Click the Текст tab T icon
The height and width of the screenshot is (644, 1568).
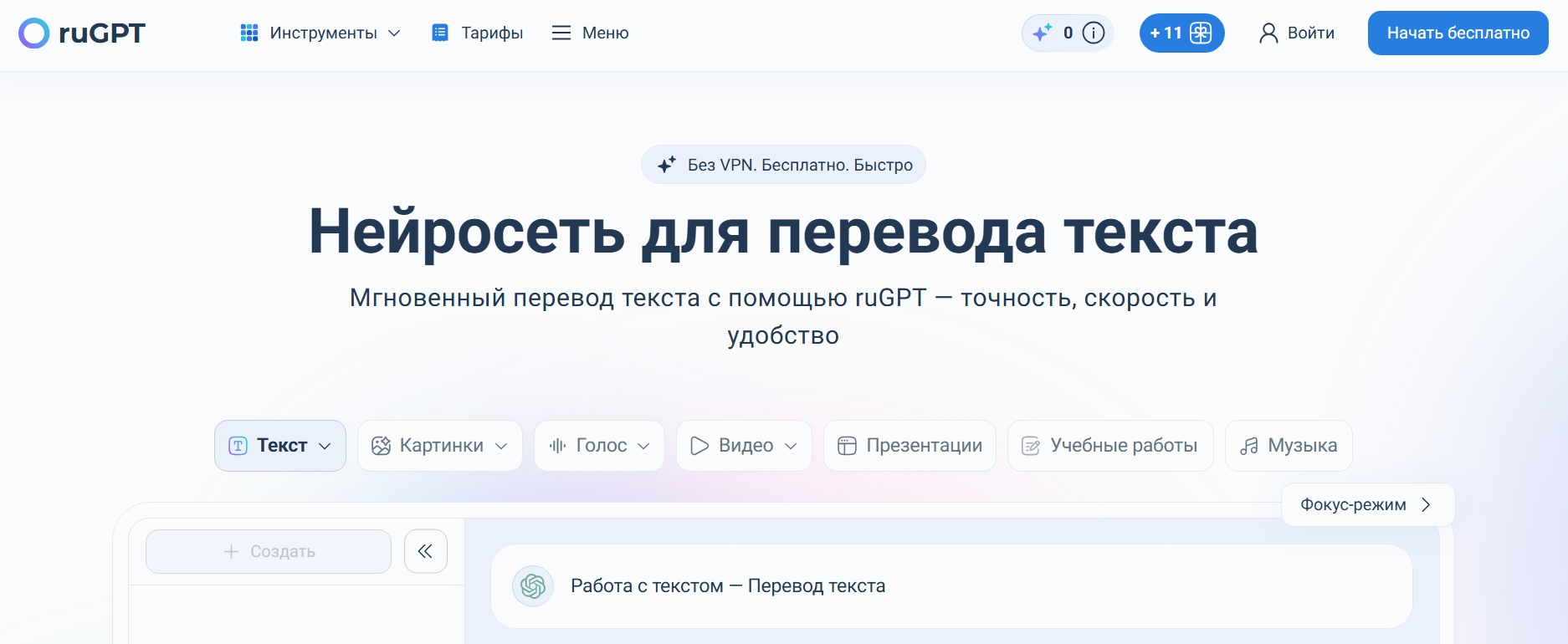(x=238, y=446)
